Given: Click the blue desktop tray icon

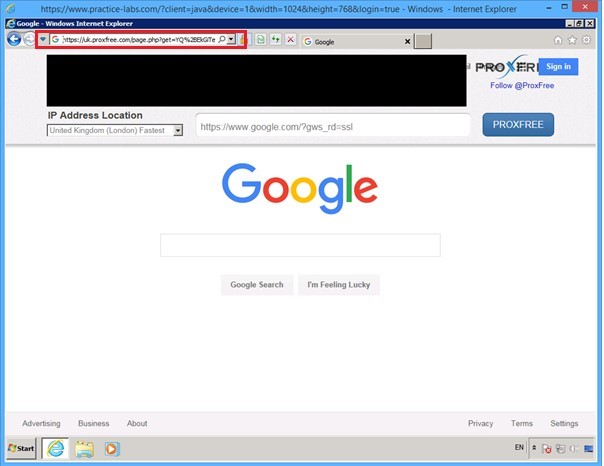Looking at the screenshot, I should point(588,449).
